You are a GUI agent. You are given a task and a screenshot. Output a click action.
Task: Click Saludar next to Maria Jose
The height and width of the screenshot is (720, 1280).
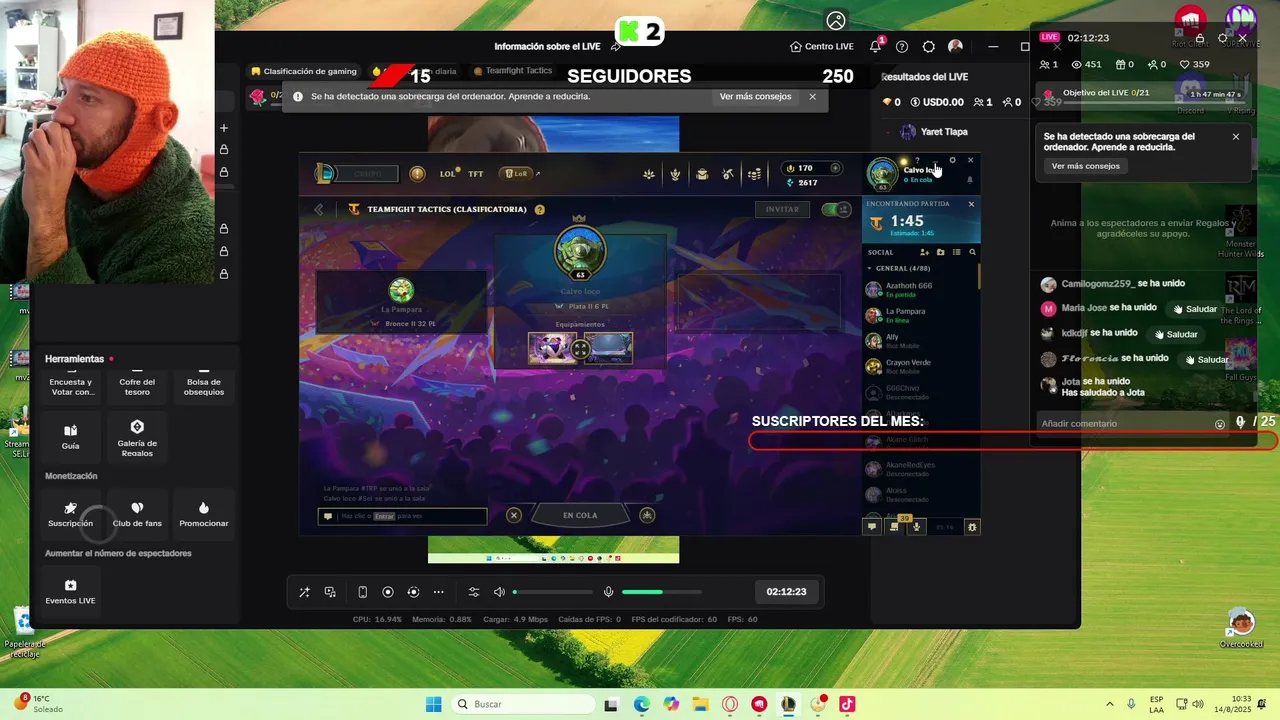coord(1195,309)
